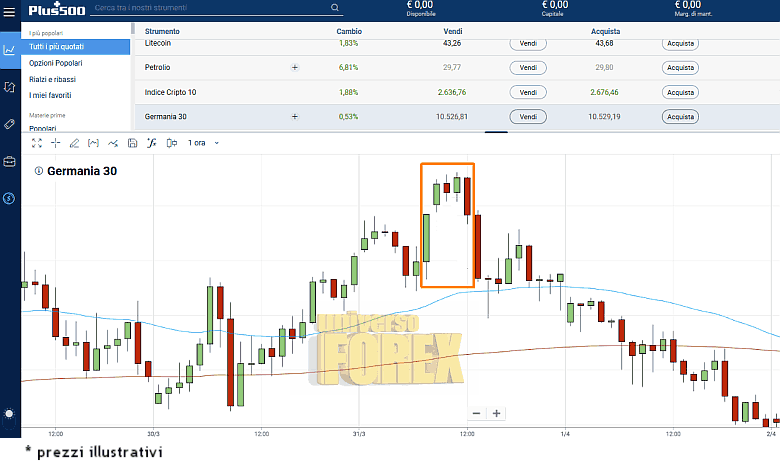Select the crosshair cursor tool
Image resolution: width=780 pixels, height=461 pixels.
point(55,143)
